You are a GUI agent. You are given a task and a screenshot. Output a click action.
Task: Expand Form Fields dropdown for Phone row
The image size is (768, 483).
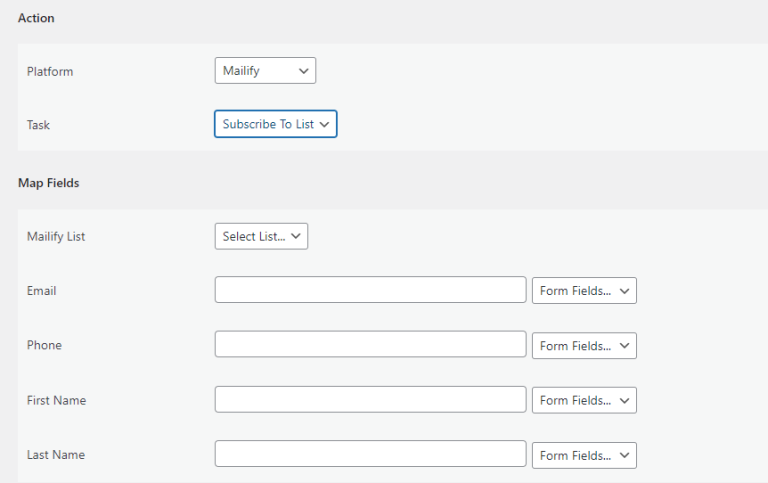pos(584,345)
